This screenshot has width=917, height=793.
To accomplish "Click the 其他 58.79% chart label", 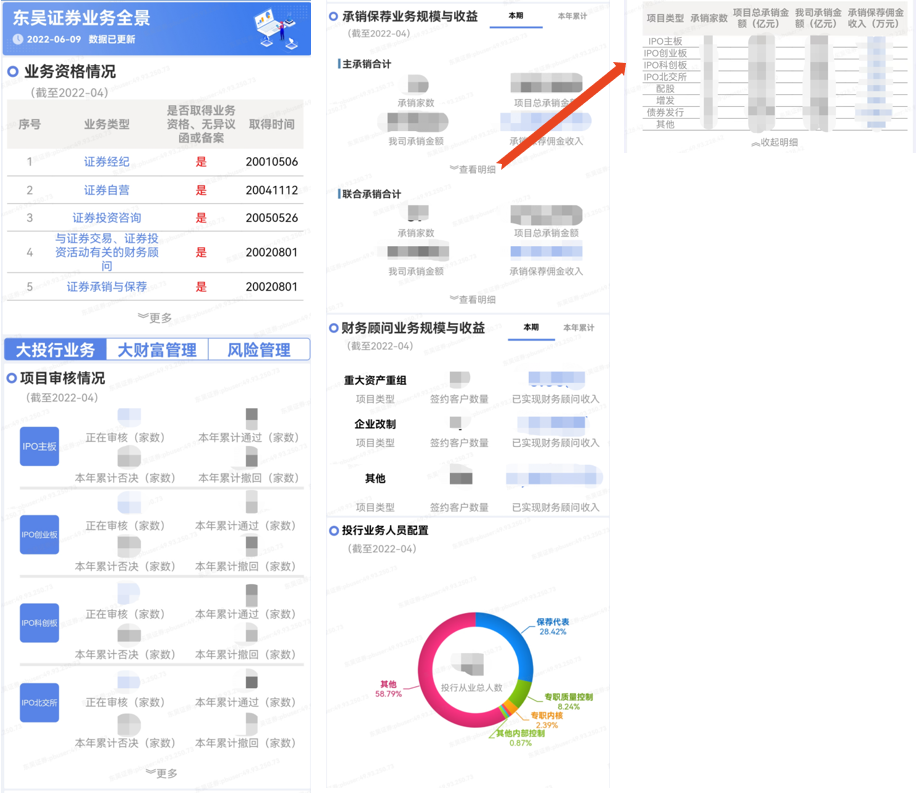I will (388, 689).
